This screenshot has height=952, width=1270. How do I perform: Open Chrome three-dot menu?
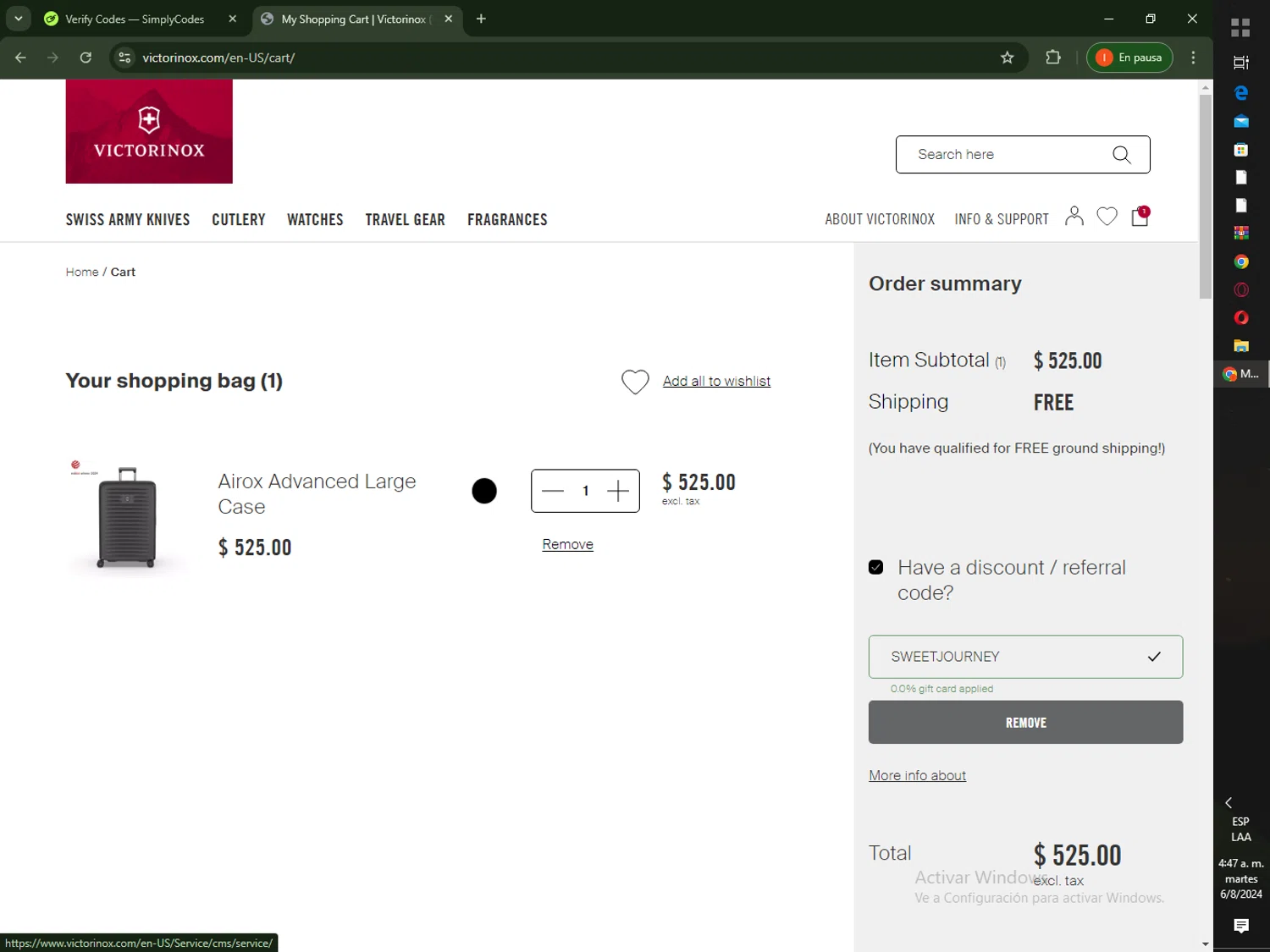(x=1193, y=58)
